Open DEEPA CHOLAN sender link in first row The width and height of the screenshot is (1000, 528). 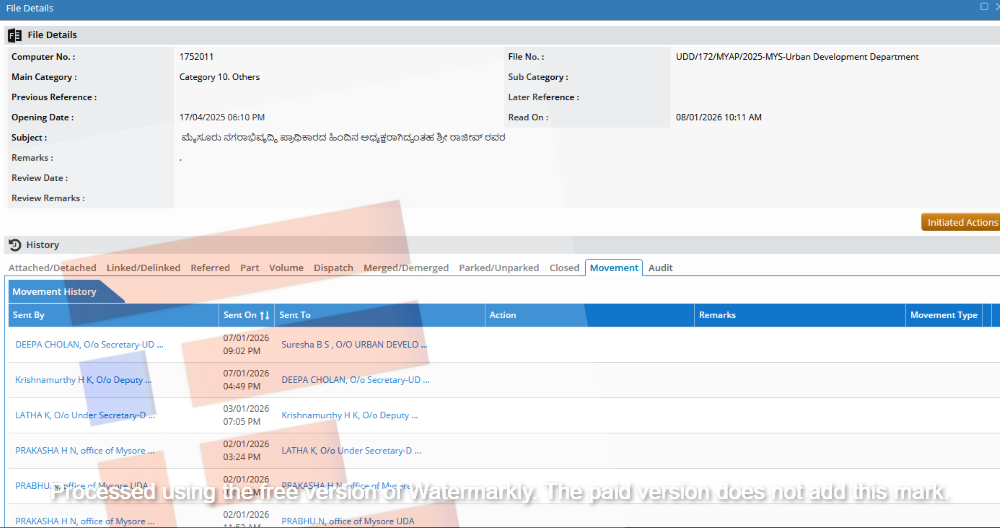click(x=89, y=344)
